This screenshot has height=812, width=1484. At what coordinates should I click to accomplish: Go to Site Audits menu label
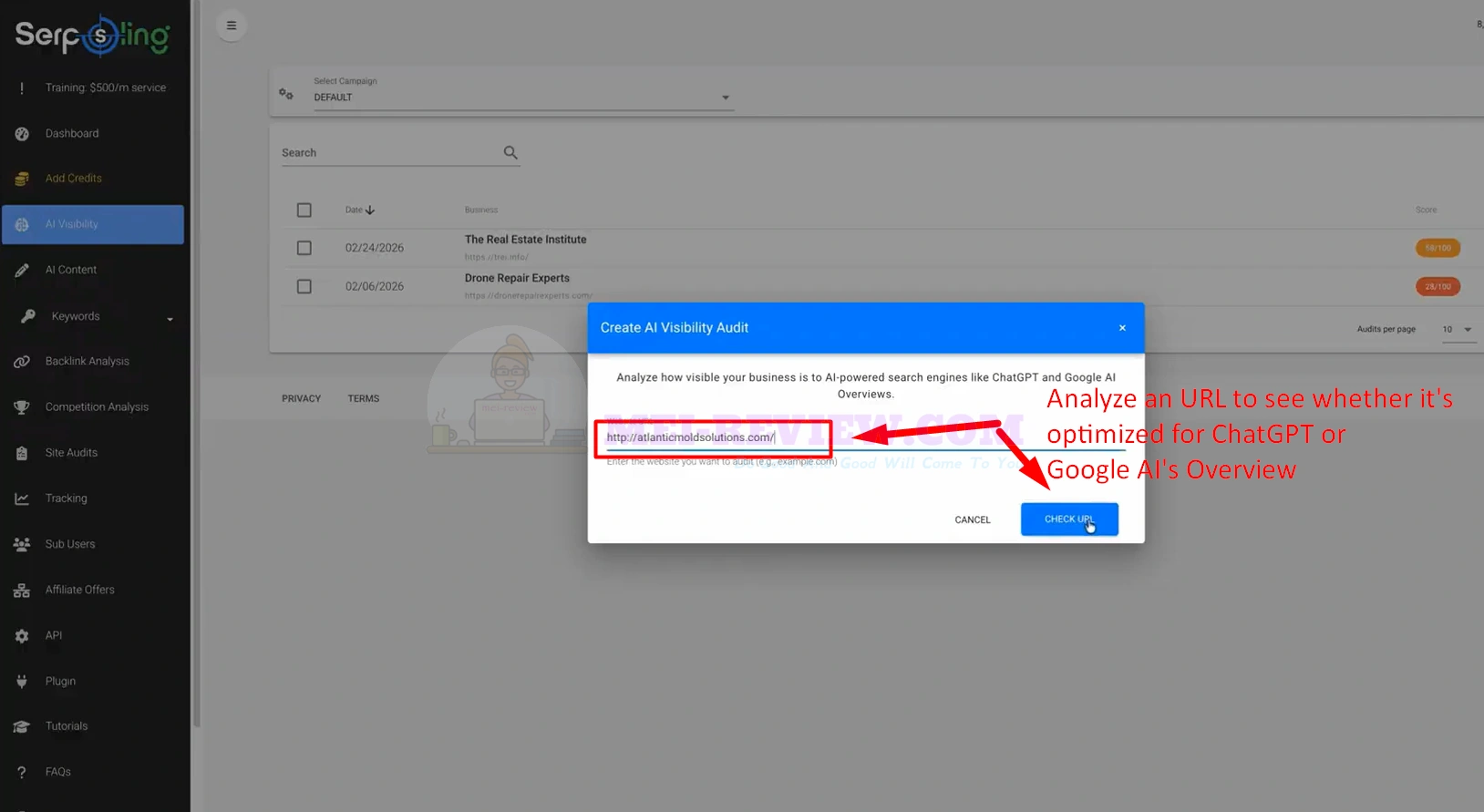tap(71, 453)
